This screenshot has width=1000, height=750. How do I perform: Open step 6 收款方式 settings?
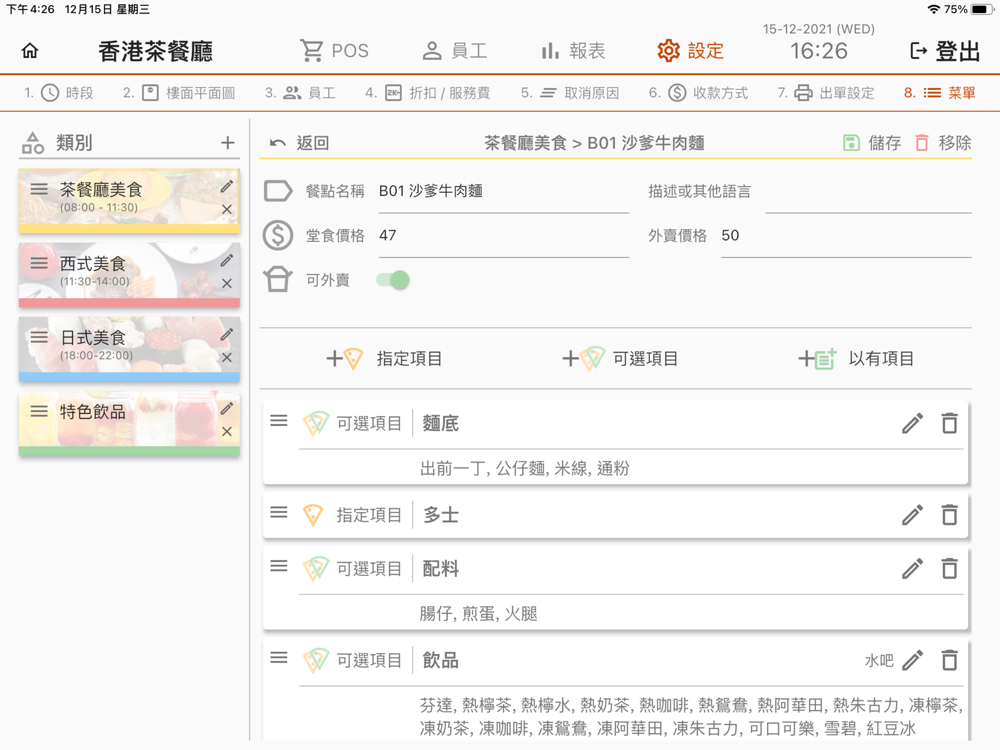(x=698, y=93)
